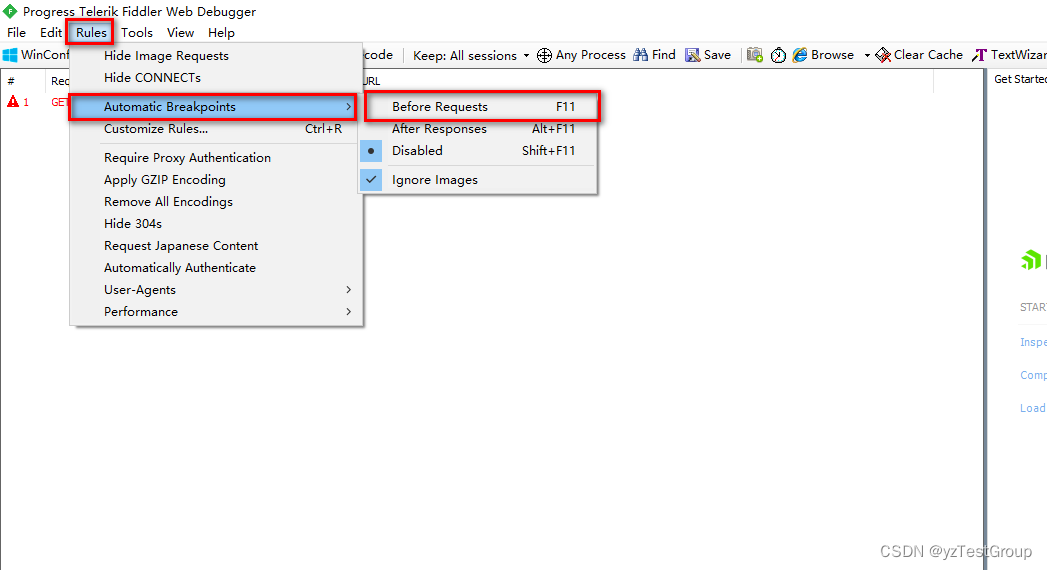
Task: Toggle Hide Image Requests
Action: click(216, 56)
